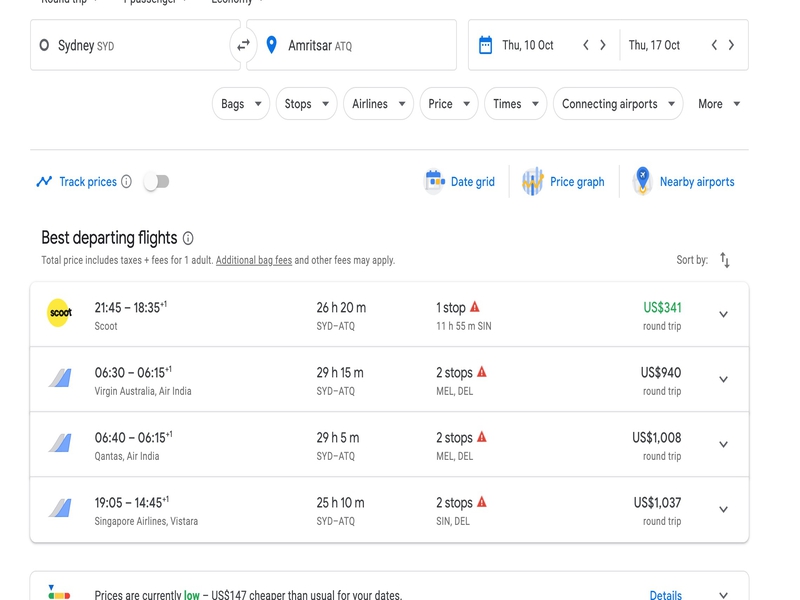Click the Thu, 17 Oct return date

(654, 45)
